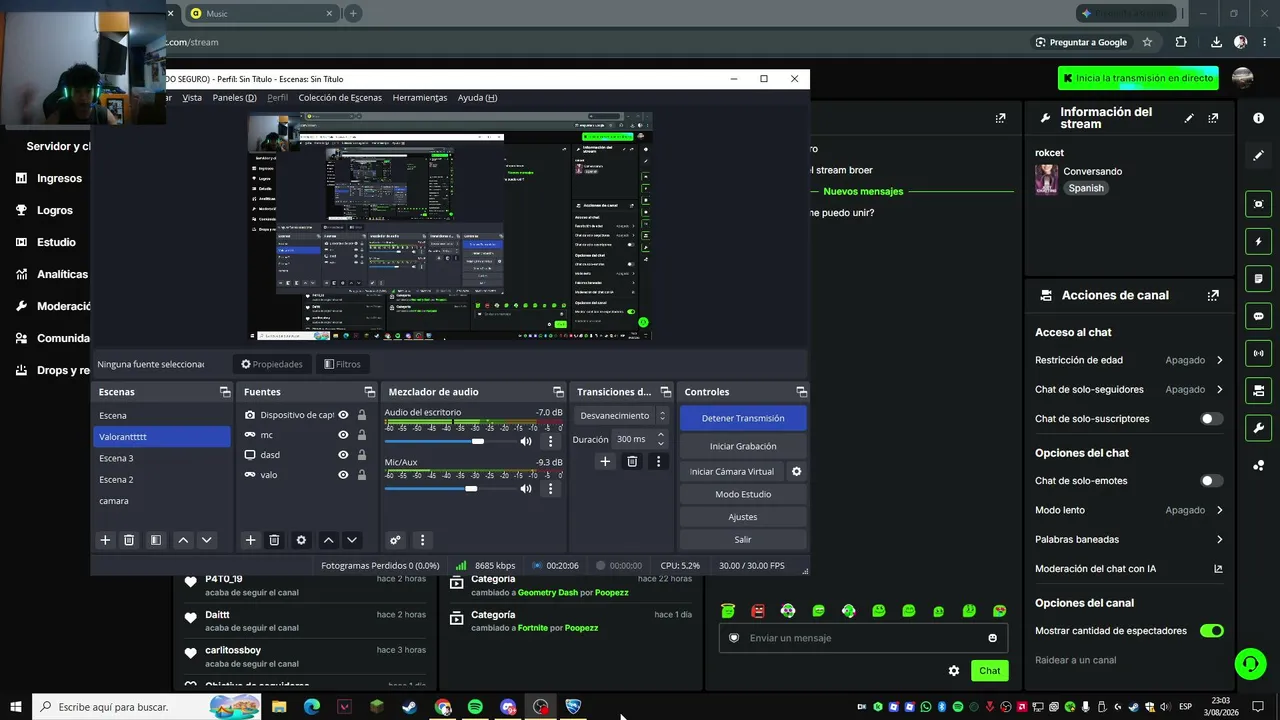Focus the Enviar un mensaje field
1280x720 pixels.
[x=863, y=638]
